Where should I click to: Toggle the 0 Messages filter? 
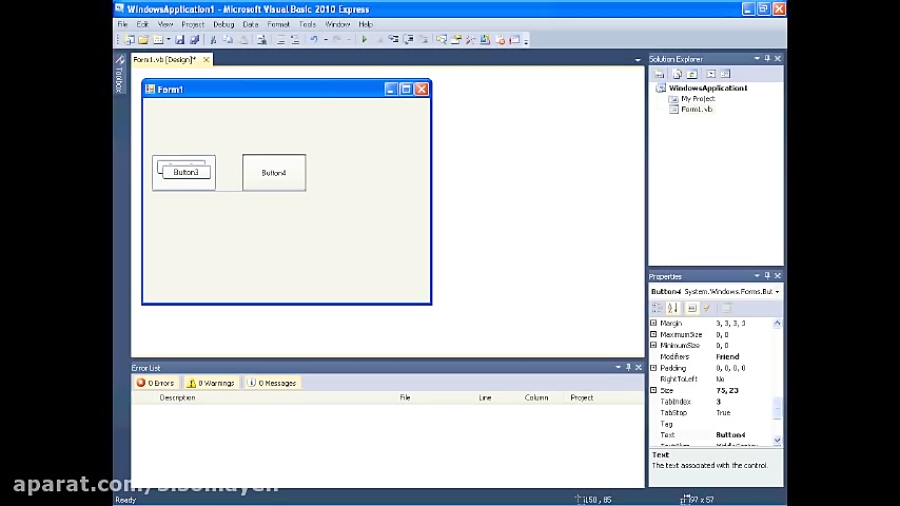coord(272,383)
